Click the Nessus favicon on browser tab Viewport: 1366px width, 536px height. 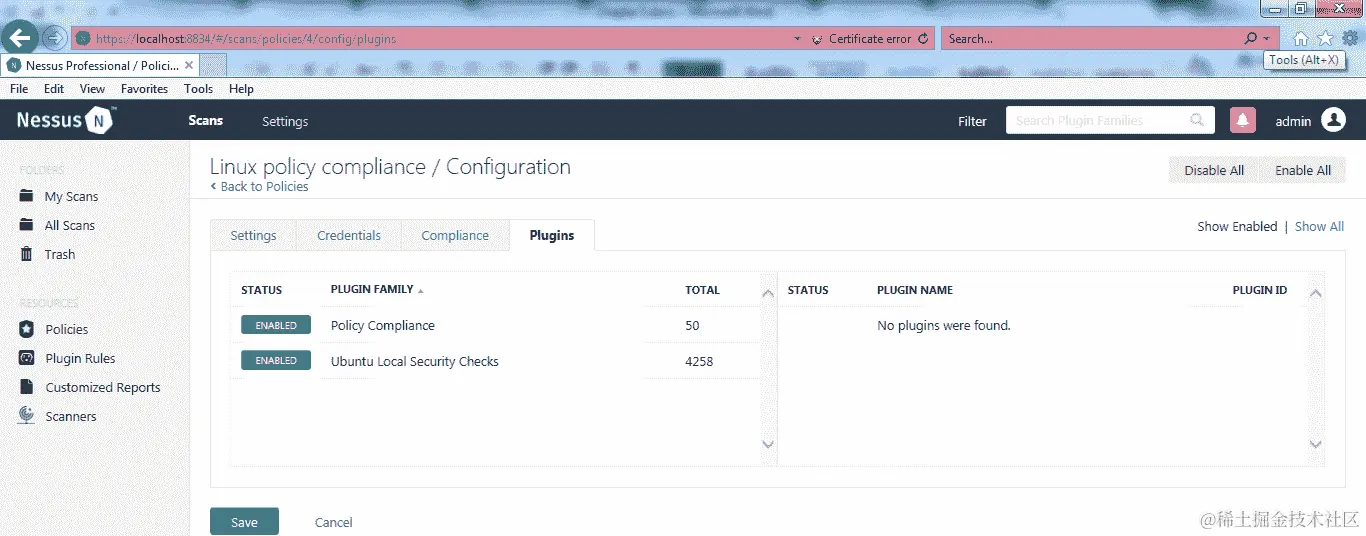pos(15,65)
